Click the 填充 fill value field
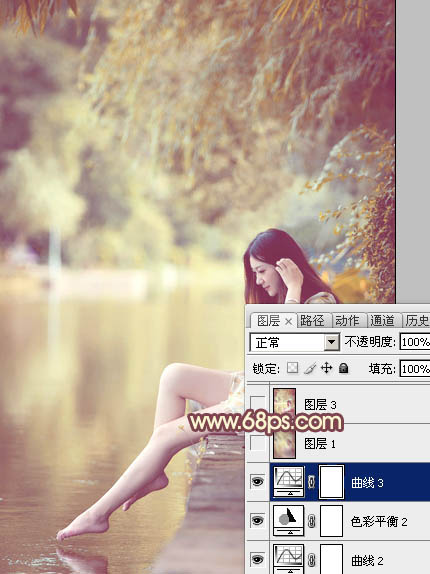This screenshot has width=430, height=574. pos(415,368)
